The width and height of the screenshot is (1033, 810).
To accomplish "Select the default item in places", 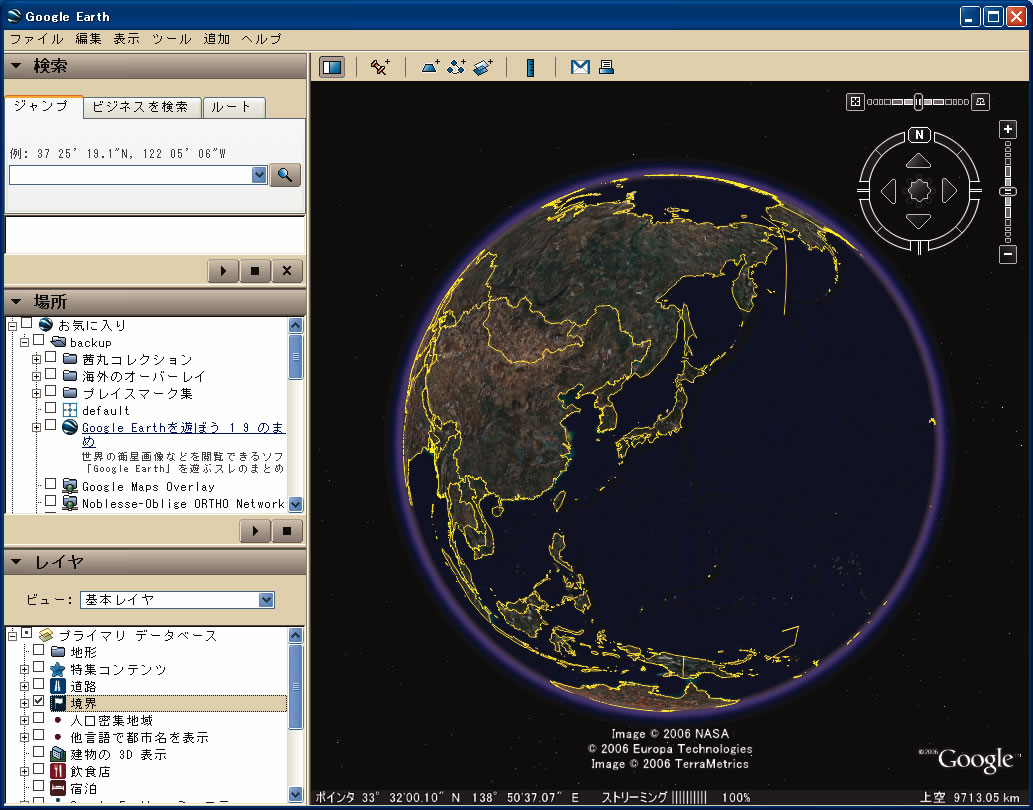I will (105, 411).
